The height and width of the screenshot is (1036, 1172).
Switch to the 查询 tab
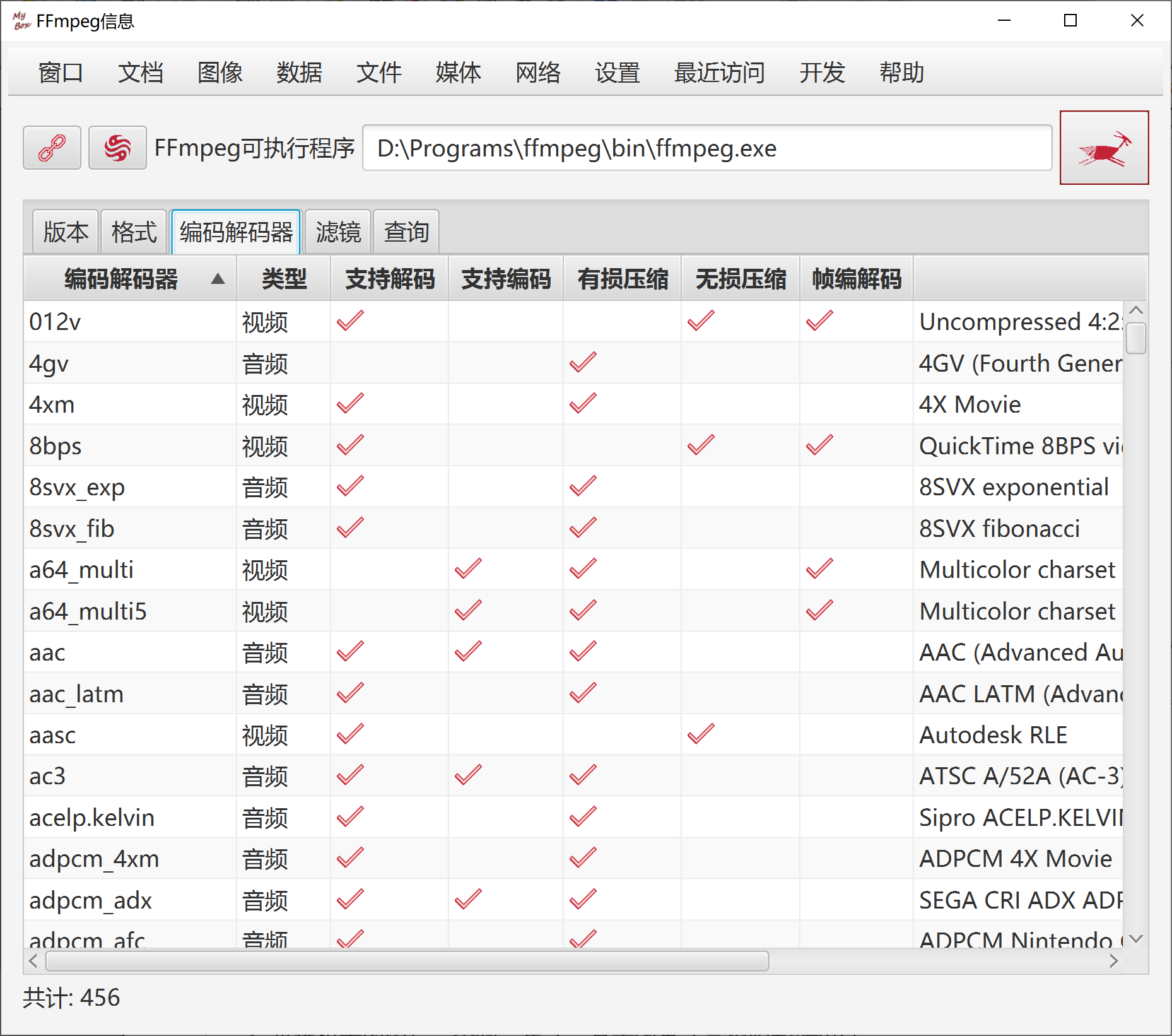[406, 232]
